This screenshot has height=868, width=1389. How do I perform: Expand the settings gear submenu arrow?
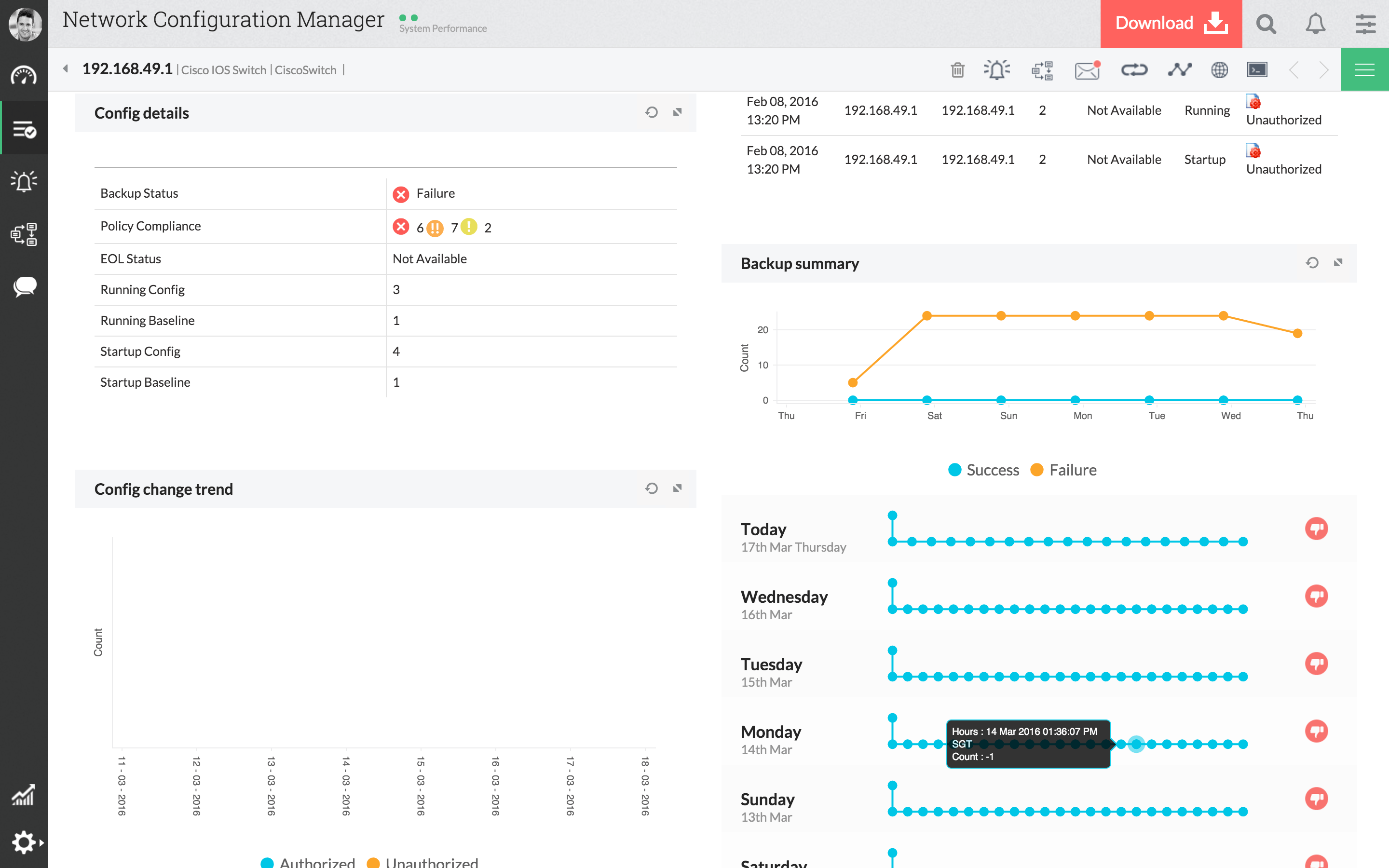[41, 843]
